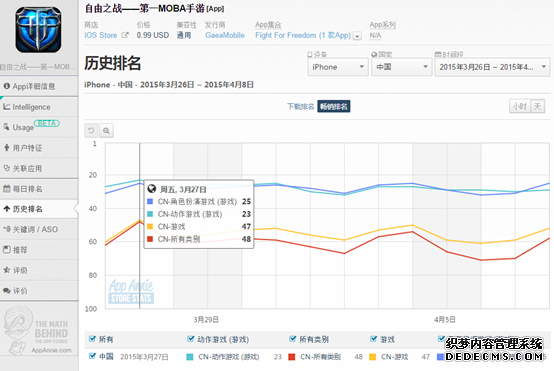554x371 pixels.
Task: Click the 4月5日 x-axis label
Action: [444, 319]
